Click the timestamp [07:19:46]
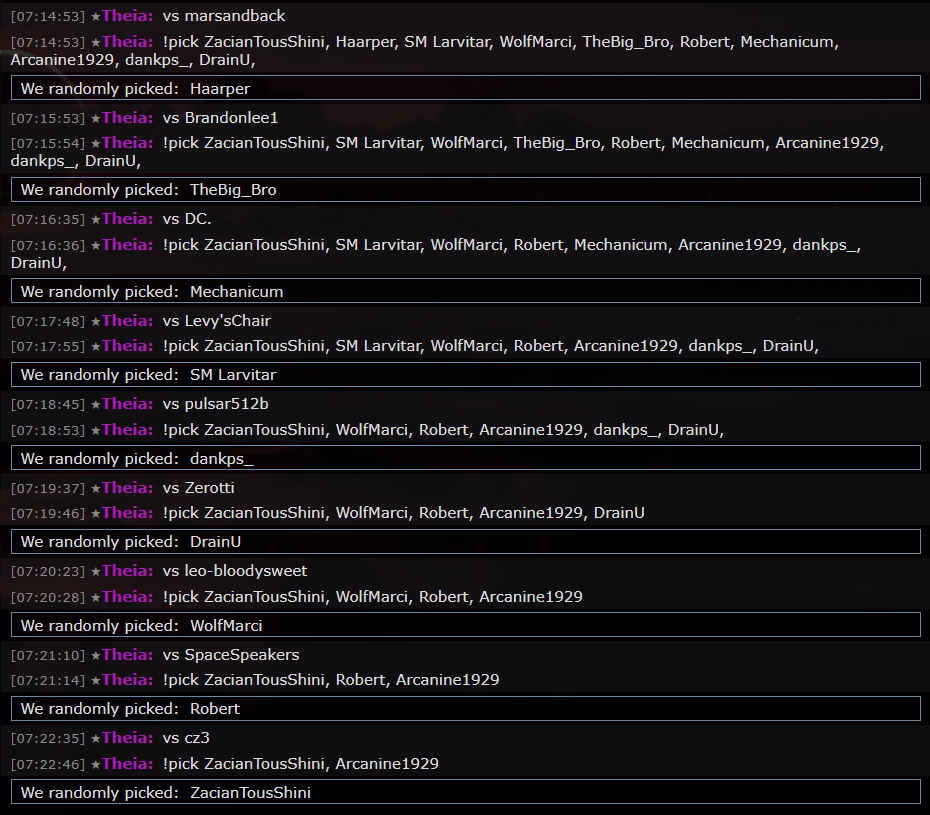This screenshot has width=930, height=815. [x=48, y=514]
